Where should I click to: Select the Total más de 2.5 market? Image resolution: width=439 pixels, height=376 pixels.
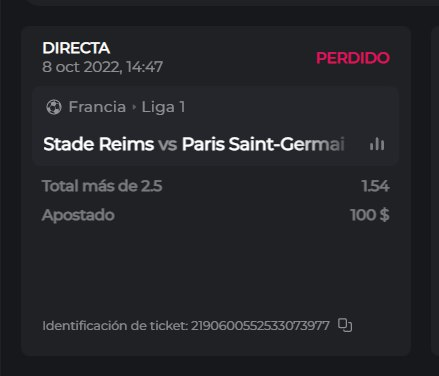pos(102,186)
